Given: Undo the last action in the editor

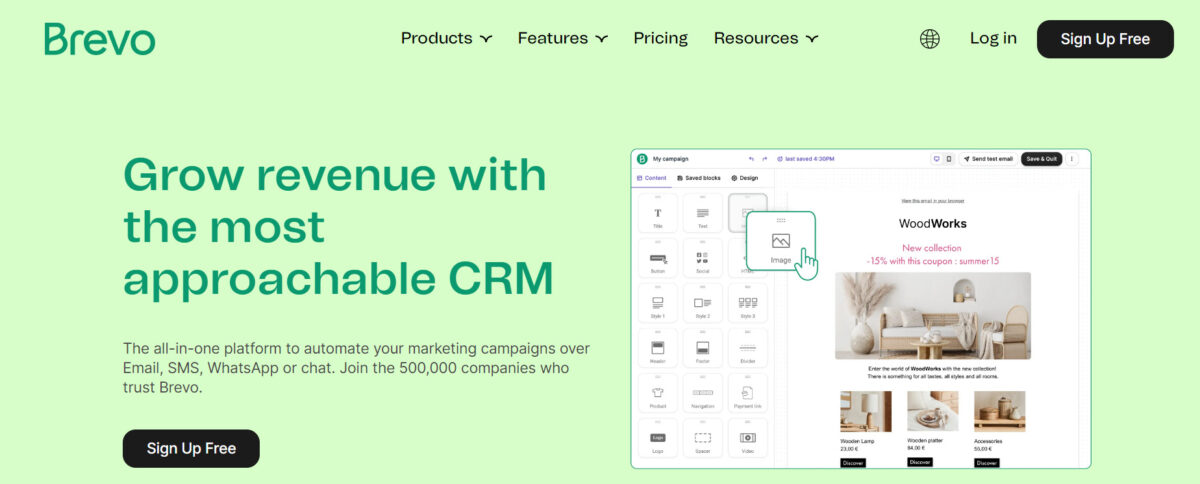Looking at the screenshot, I should tap(751, 159).
